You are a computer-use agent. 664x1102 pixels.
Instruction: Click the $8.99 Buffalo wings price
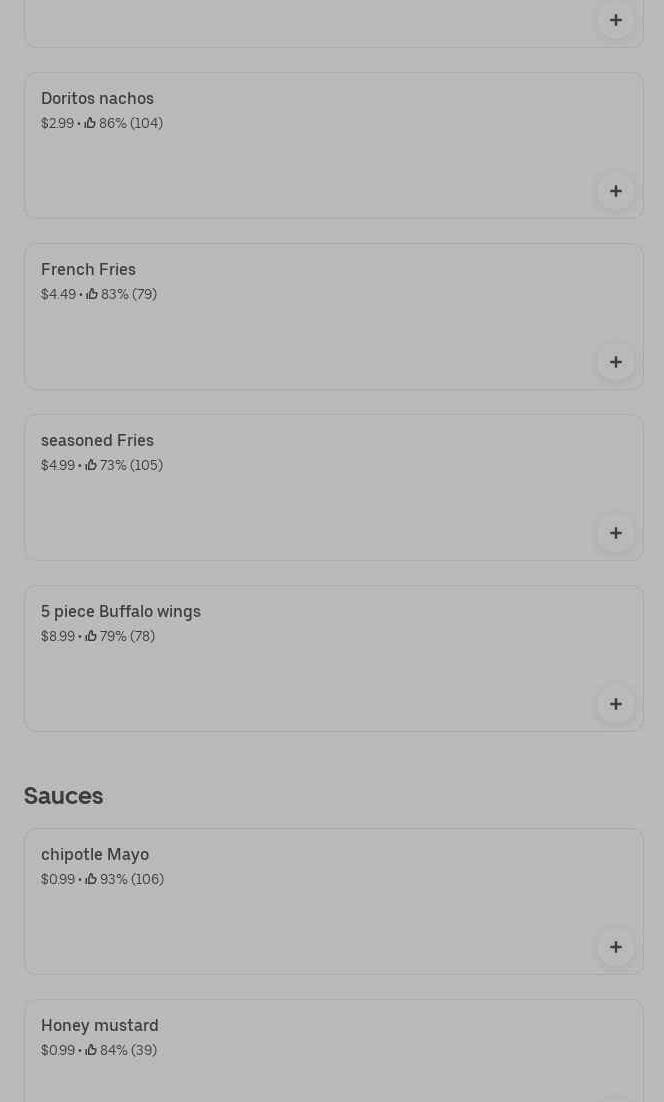point(58,636)
